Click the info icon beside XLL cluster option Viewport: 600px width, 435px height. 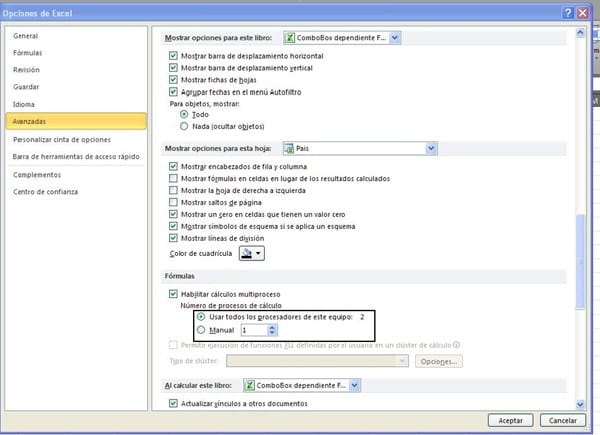pyautogui.click(x=456, y=345)
